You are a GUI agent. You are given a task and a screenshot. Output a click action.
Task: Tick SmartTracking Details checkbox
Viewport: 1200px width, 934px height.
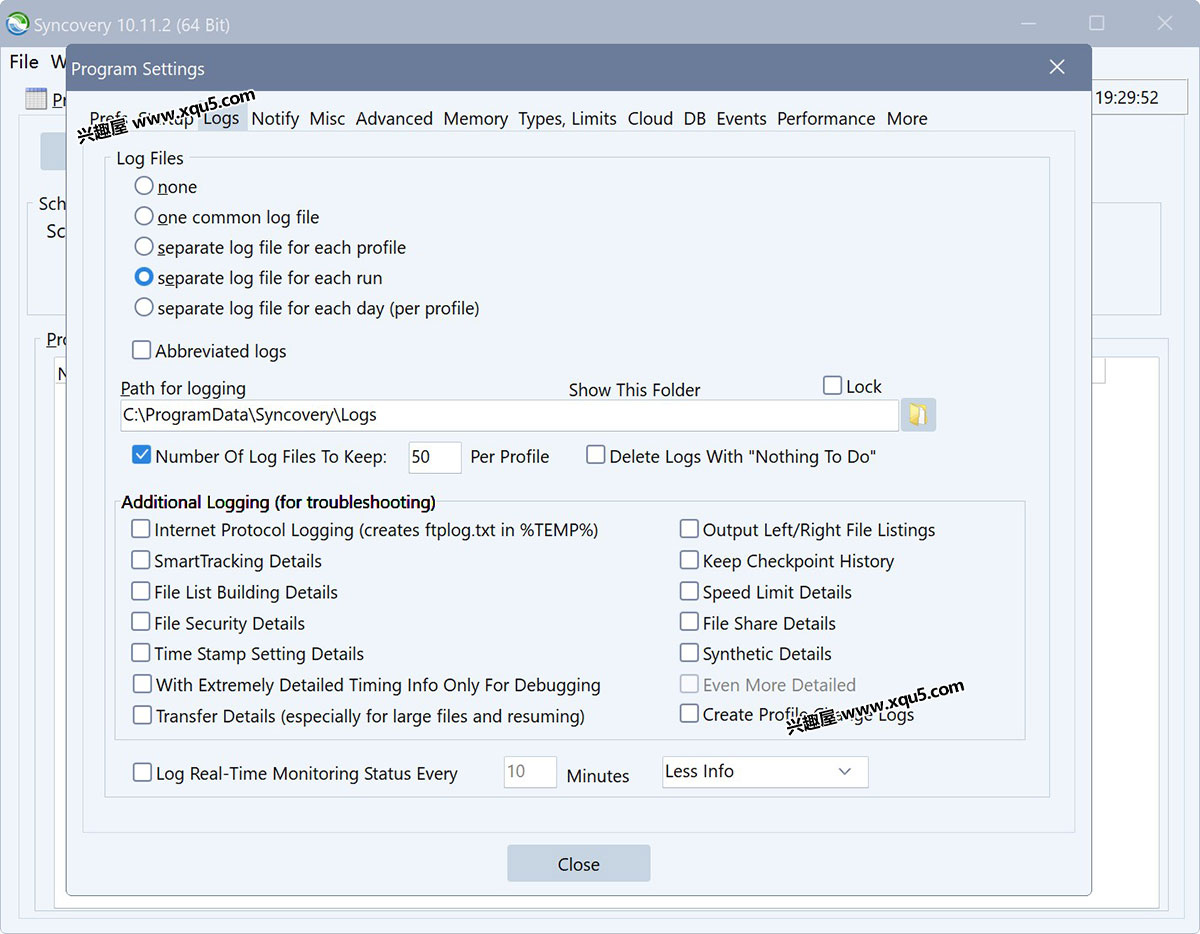[141, 560]
